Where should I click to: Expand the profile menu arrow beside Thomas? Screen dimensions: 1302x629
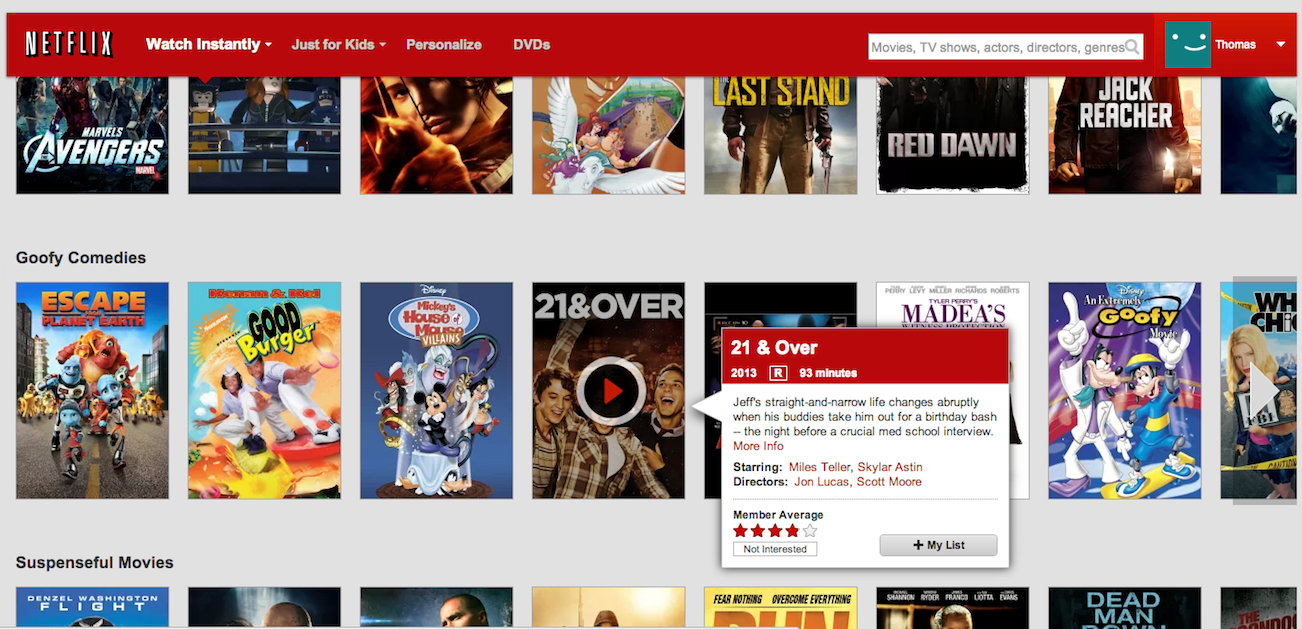(1281, 44)
